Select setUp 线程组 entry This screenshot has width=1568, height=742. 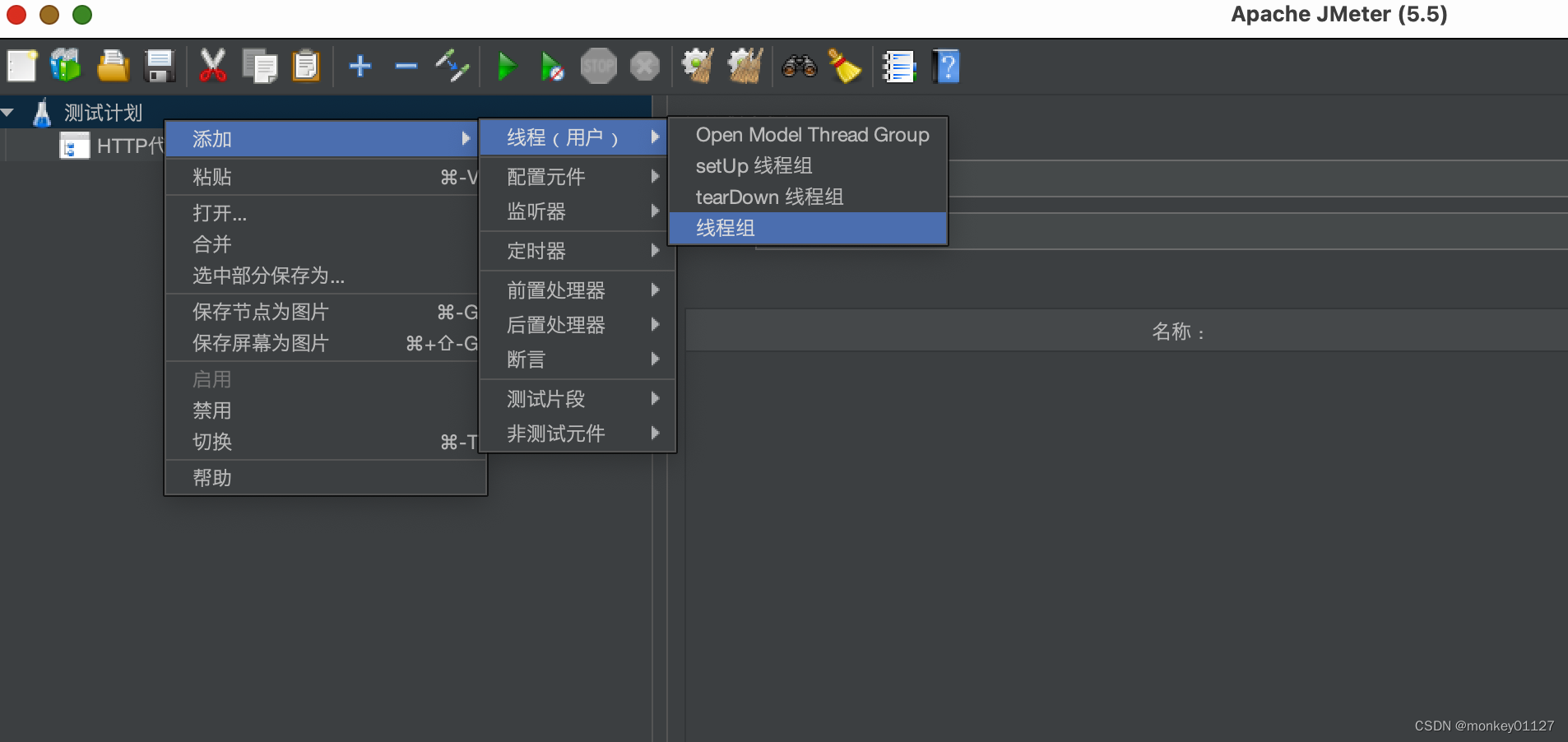pyautogui.click(x=808, y=166)
